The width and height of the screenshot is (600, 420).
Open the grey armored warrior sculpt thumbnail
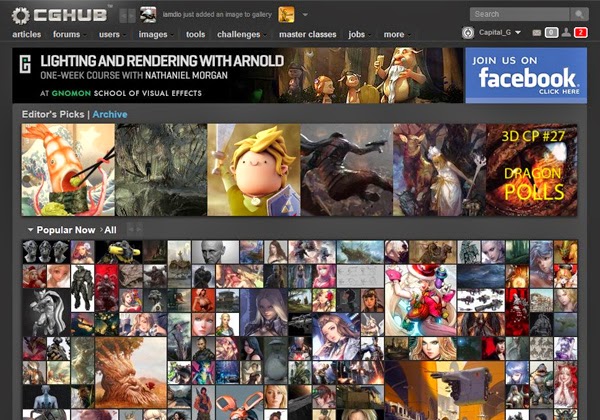(x=46, y=313)
